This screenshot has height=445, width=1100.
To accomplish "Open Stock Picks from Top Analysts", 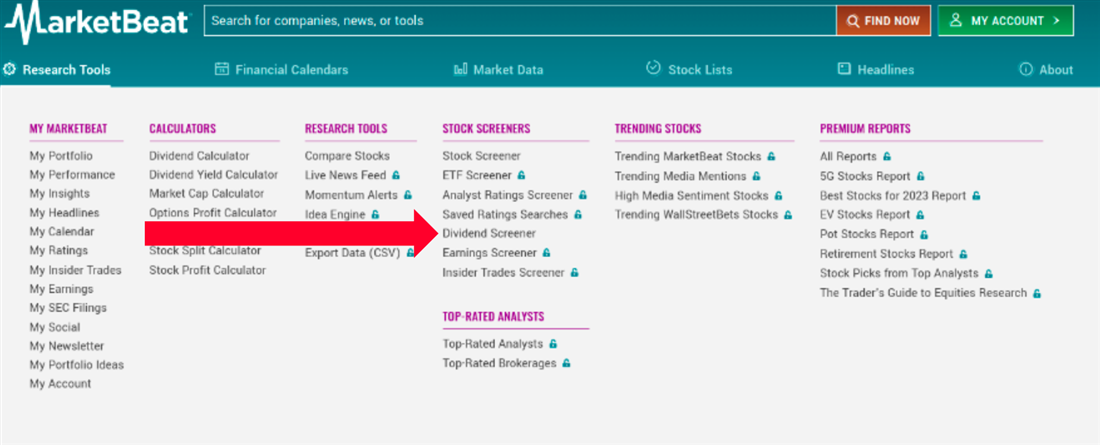I will point(899,274).
